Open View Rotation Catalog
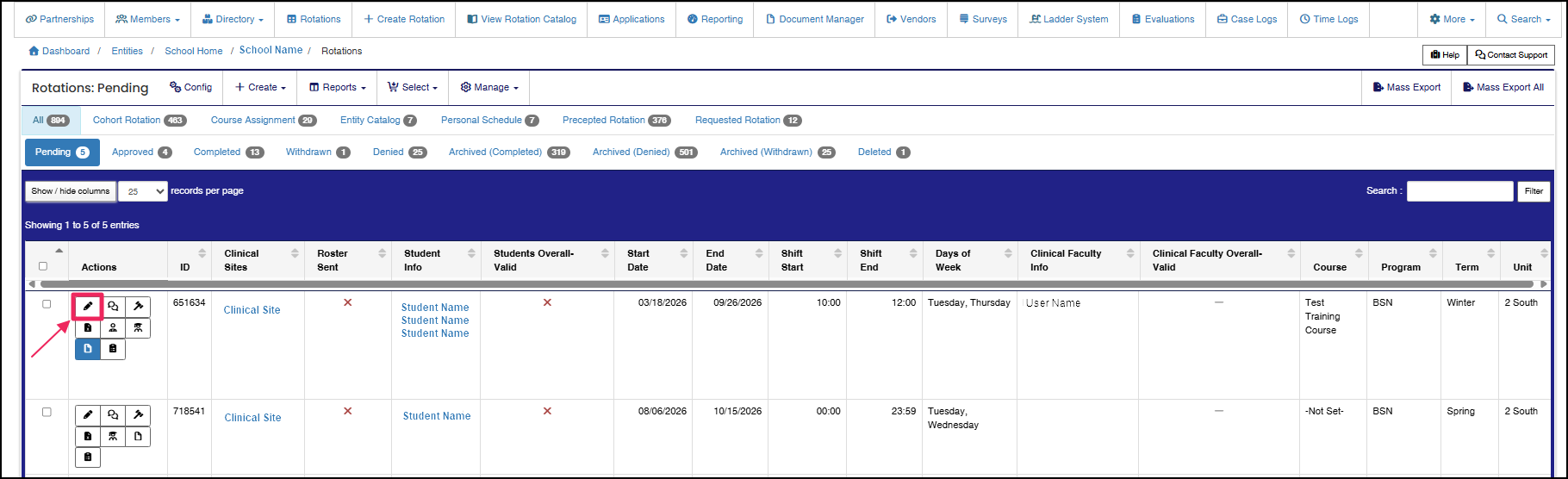 pyautogui.click(x=522, y=19)
